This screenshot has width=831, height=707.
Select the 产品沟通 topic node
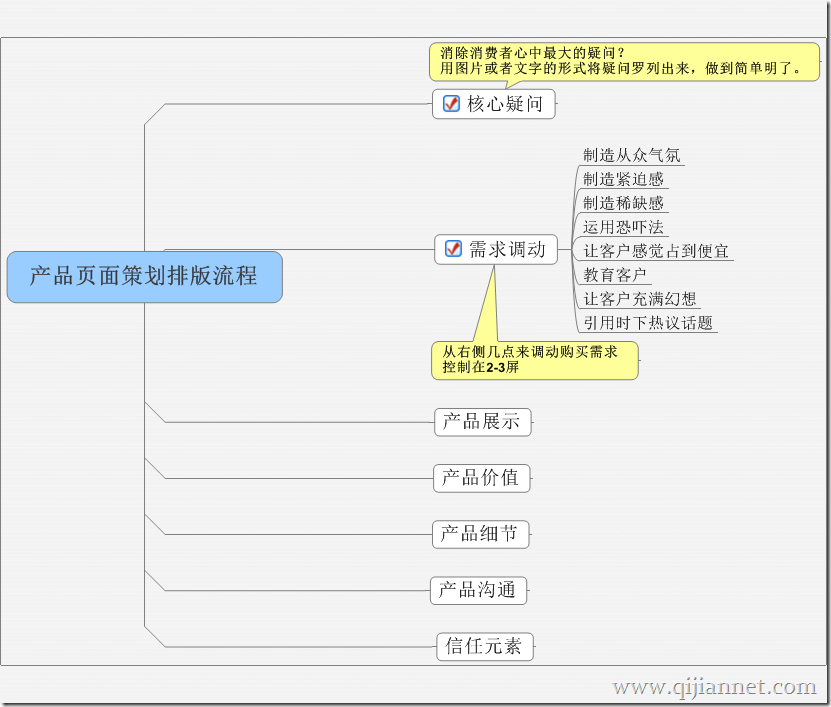pyautogui.click(x=479, y=590)
